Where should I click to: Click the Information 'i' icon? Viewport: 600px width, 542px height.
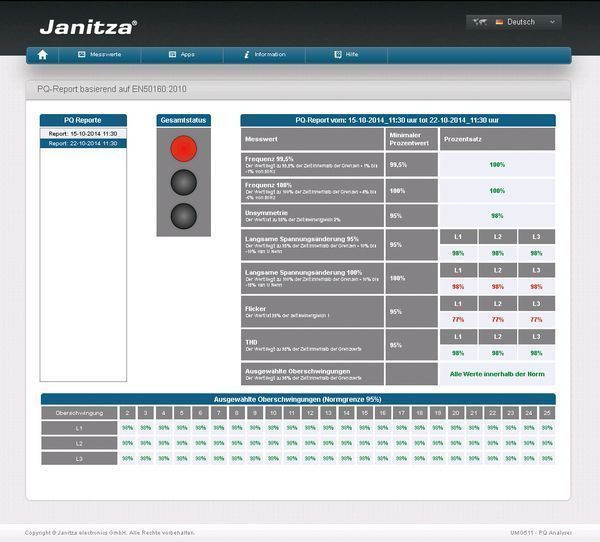point(246,55)
